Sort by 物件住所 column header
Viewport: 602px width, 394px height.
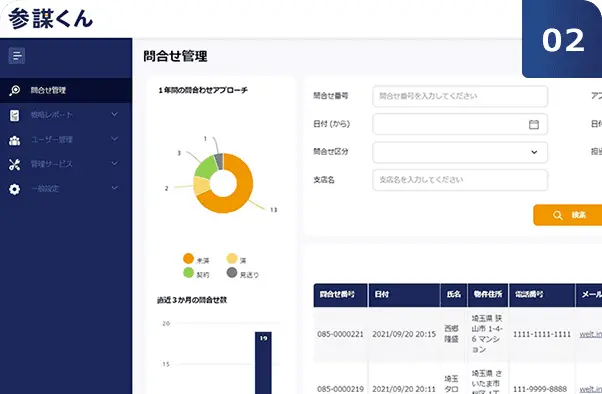pos(488,295)
